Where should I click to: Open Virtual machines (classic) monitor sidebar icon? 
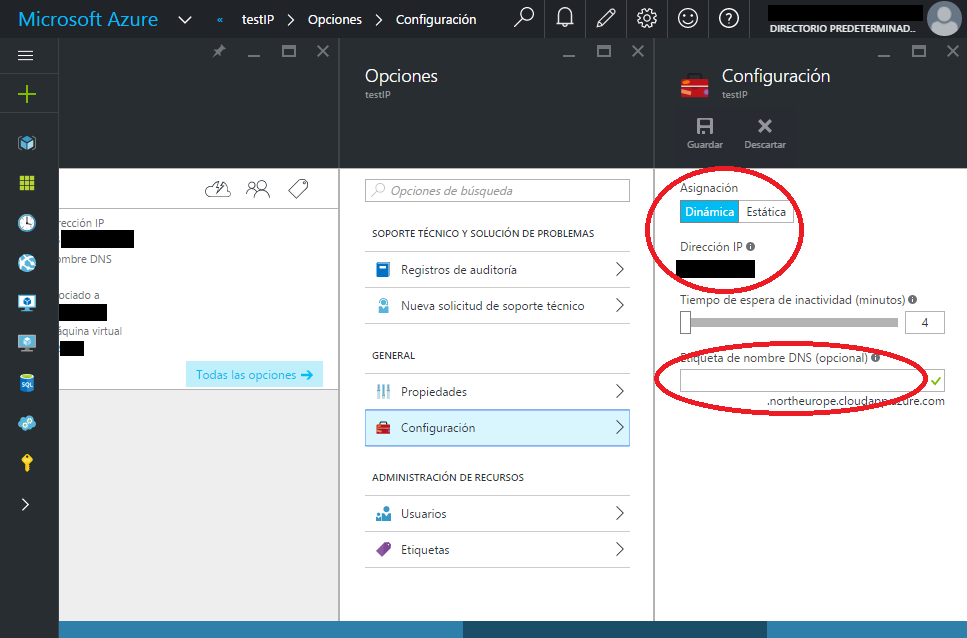tap(27, 303)
